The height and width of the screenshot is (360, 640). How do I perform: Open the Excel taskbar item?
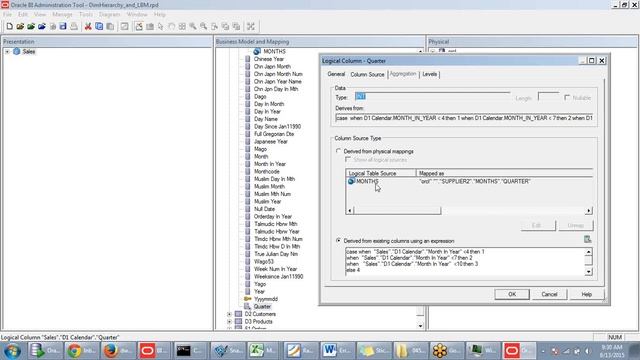pyautogui.click(x=263, y=351)
